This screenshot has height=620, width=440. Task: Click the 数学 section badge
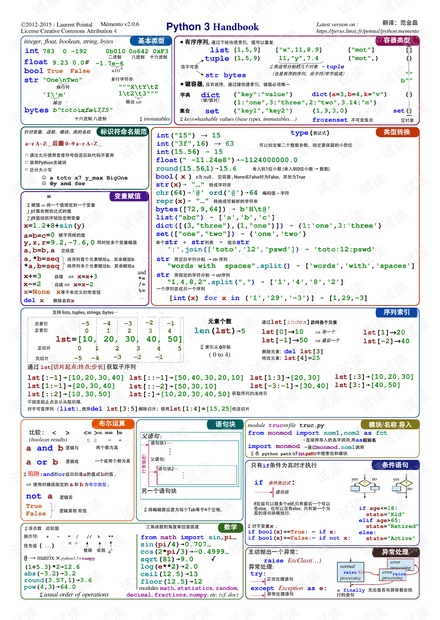pos(230,527)
